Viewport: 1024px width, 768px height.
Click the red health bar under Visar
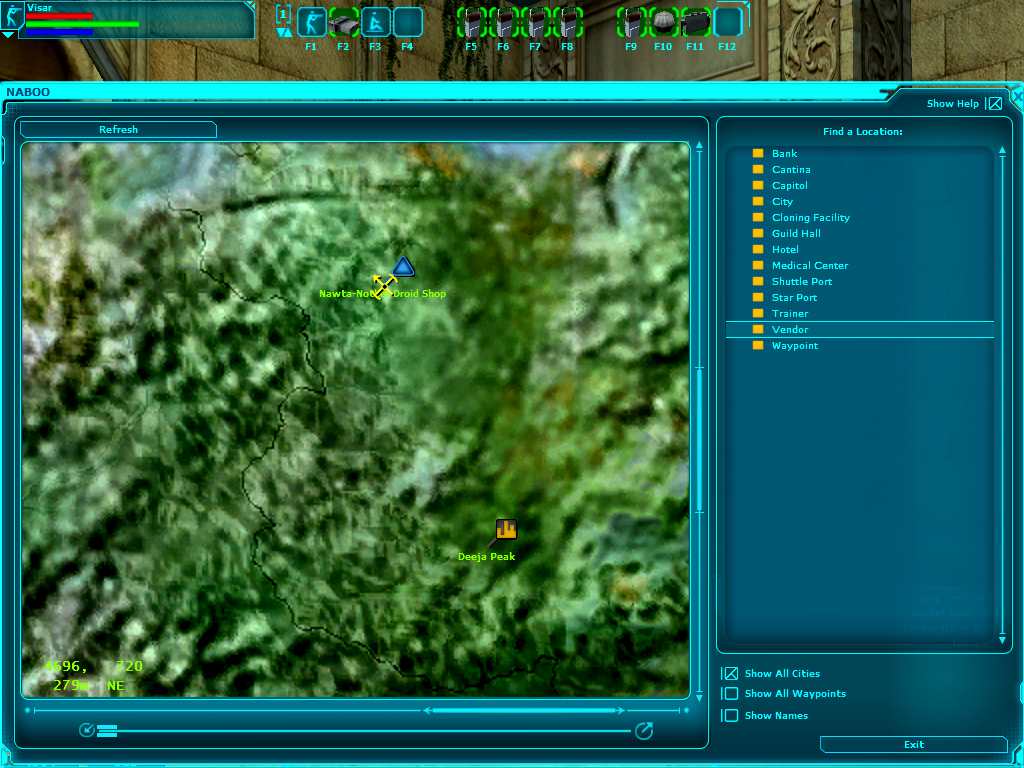coord(59,16)
